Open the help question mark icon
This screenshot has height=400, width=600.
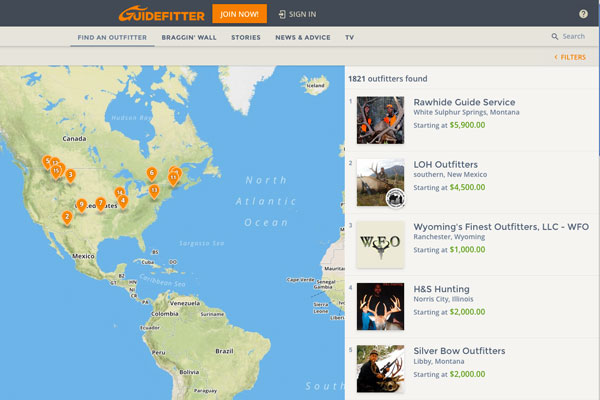583,14
